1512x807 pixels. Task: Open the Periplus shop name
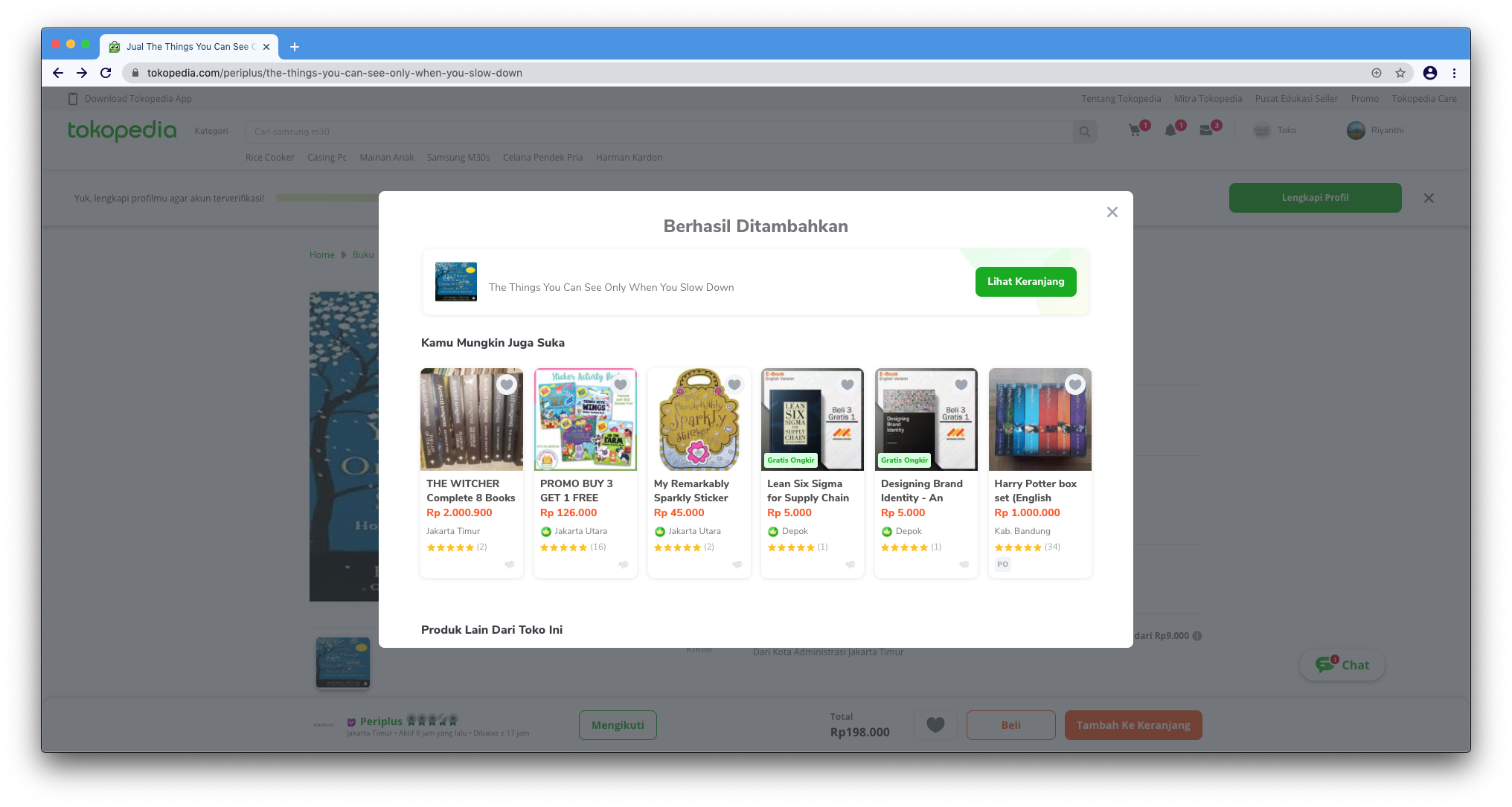click(381, 721)
